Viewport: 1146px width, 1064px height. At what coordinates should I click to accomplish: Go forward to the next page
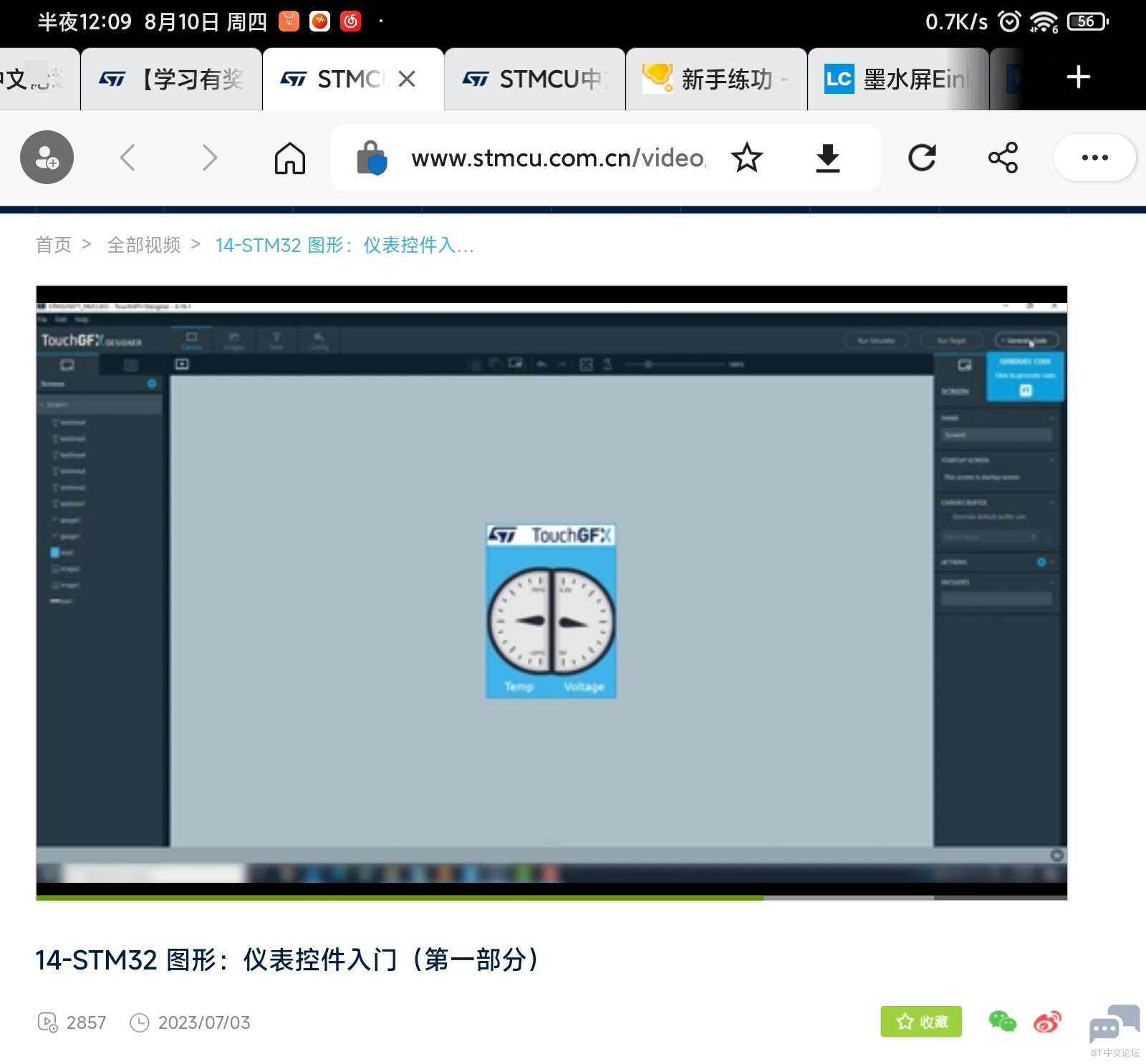[x=209, y=158]
